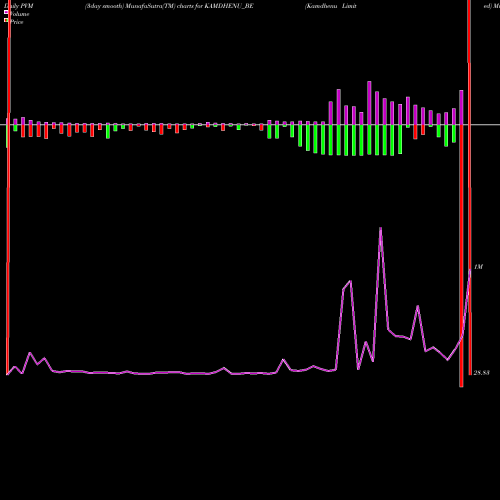Click the purple Volume legend swatch
This screenshot has width=500, height=500.
point(6,13)
